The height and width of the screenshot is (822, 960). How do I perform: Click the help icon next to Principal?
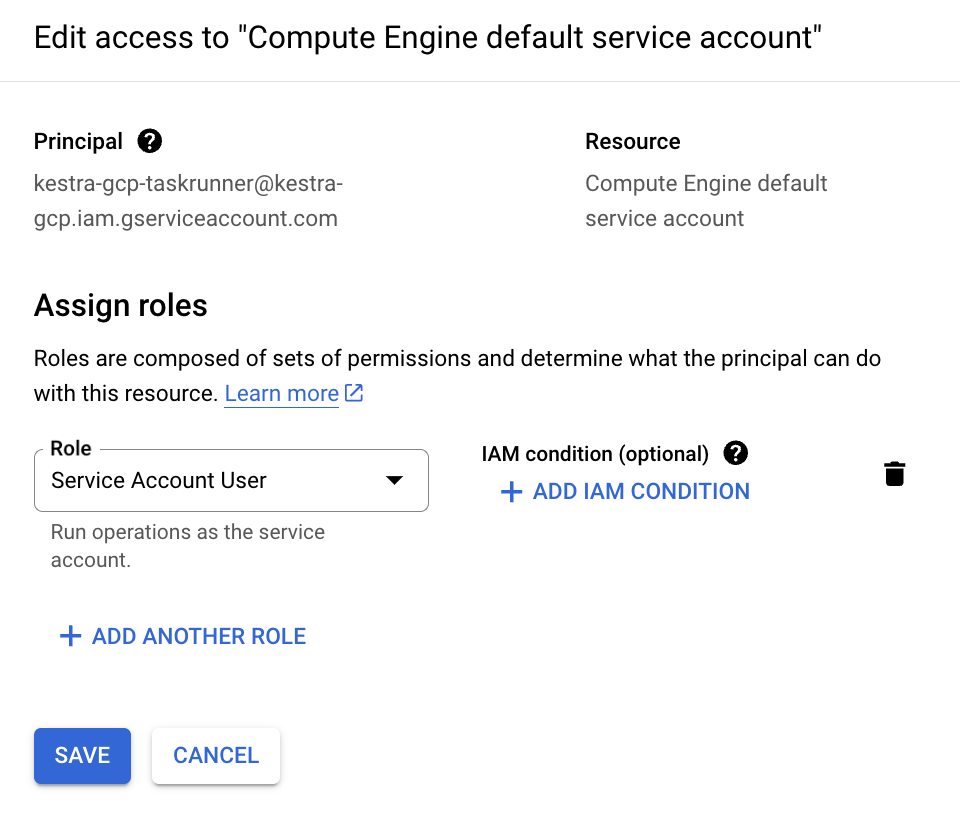[x=150, y=142]
